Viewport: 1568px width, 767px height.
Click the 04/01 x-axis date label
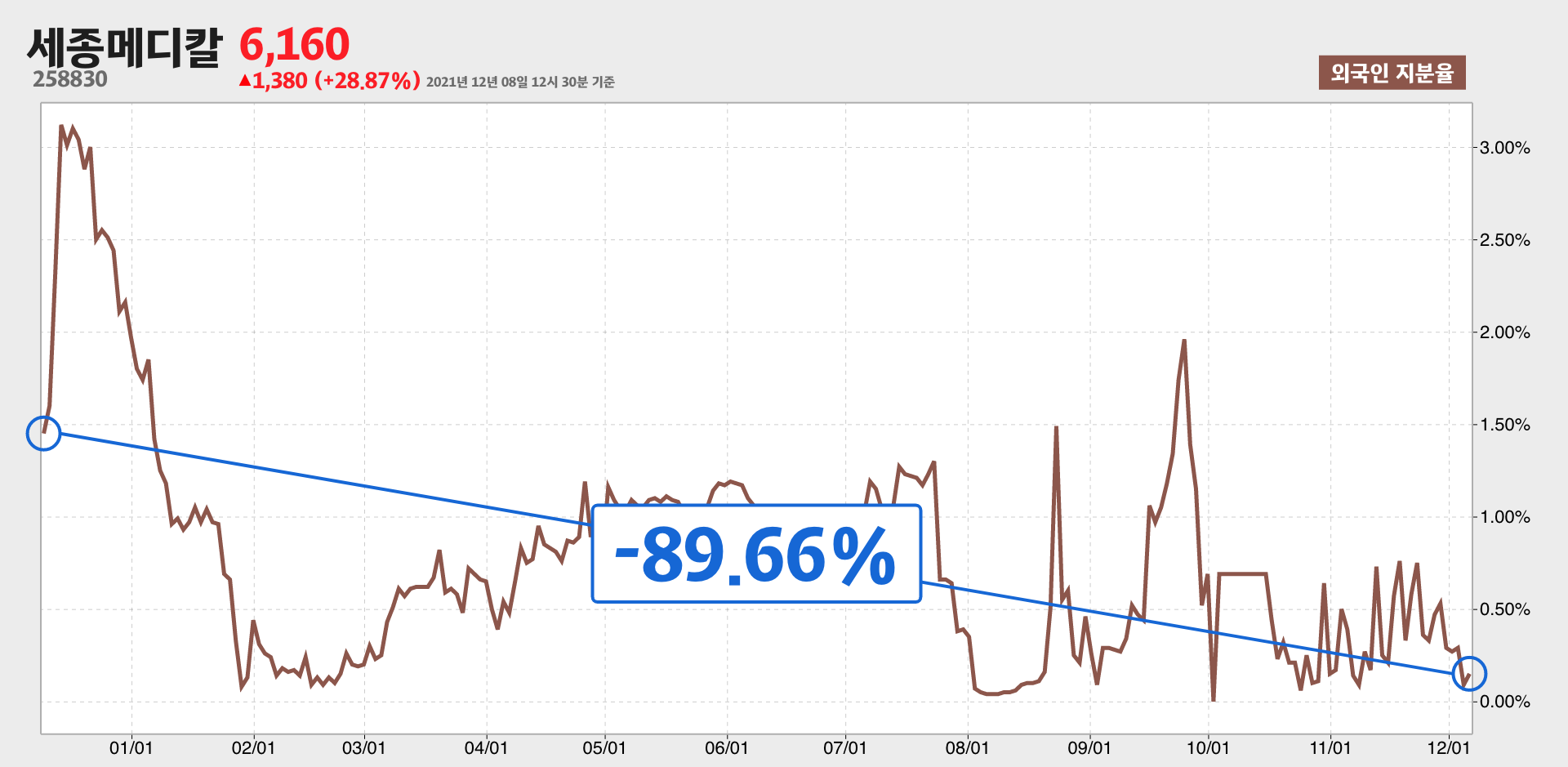point(487,748)
